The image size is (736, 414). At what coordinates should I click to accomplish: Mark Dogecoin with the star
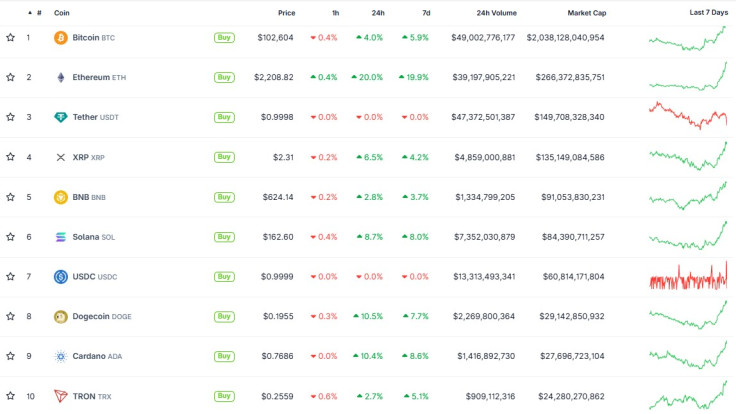[10, 316]
